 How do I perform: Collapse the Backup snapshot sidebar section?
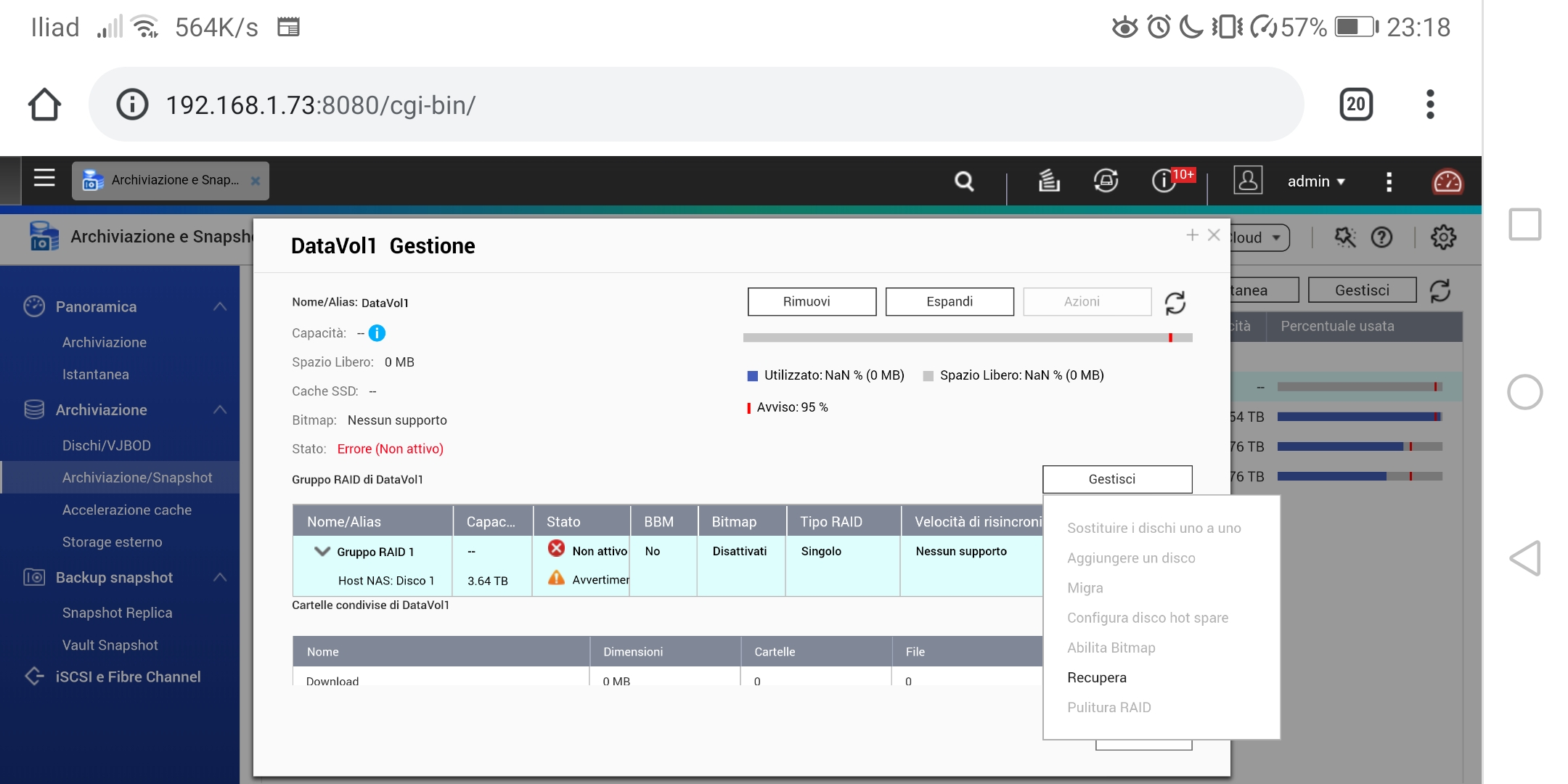220,577
